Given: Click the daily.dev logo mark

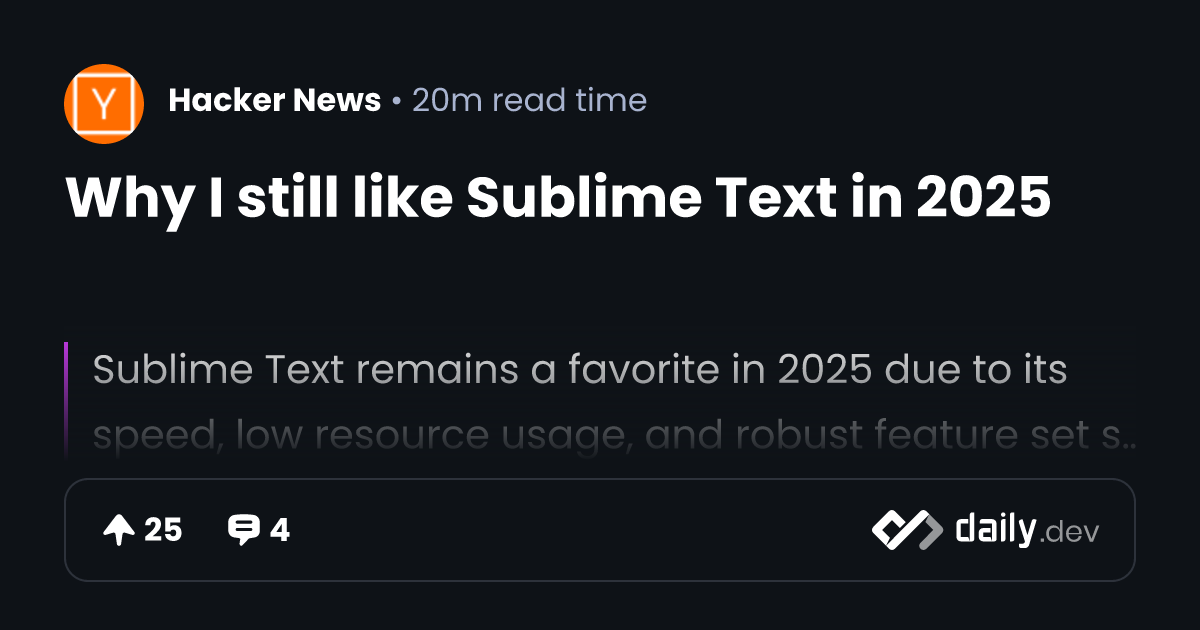Looking at the screenshot, I should (906, 530).
